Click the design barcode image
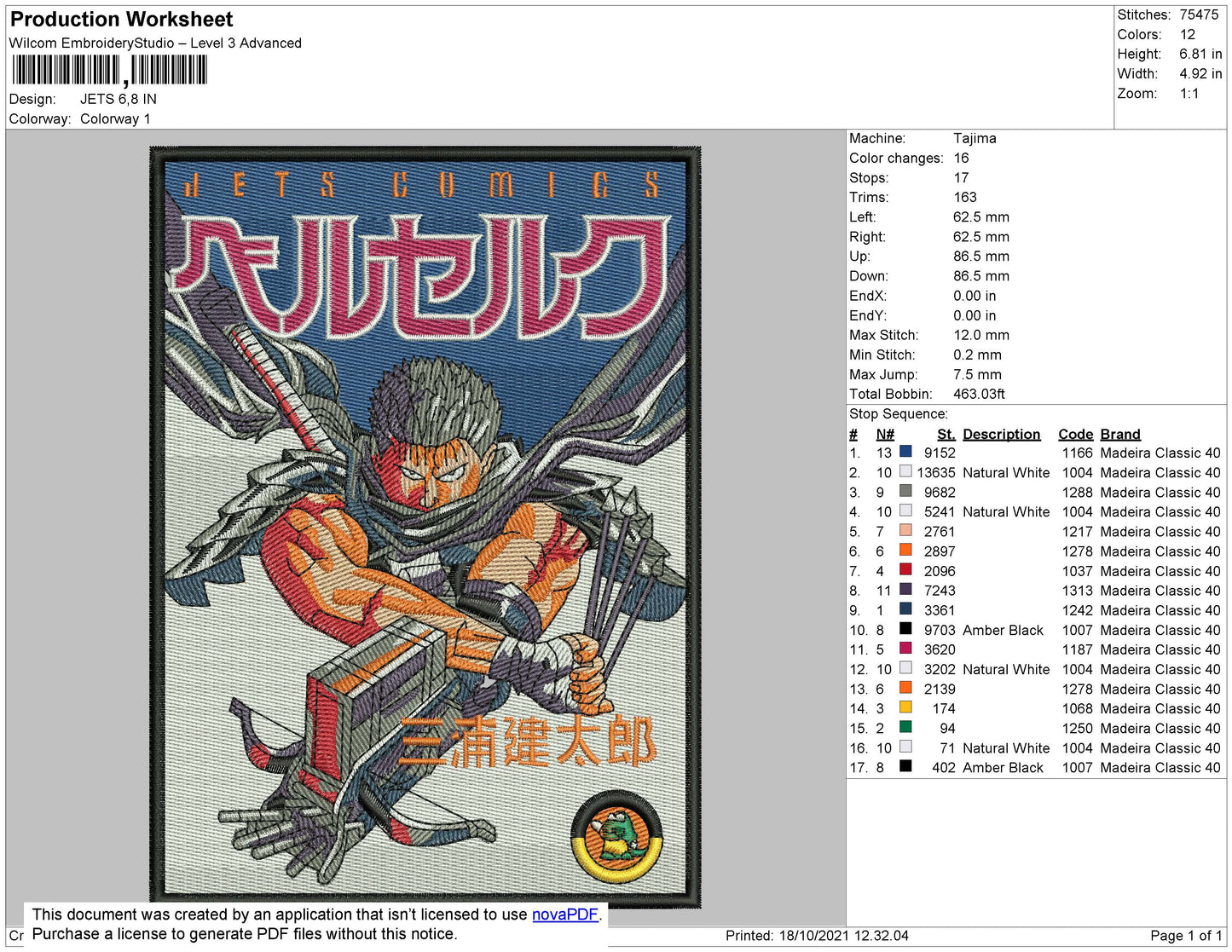The image size is (1232, 952). [x=109, y=70]
